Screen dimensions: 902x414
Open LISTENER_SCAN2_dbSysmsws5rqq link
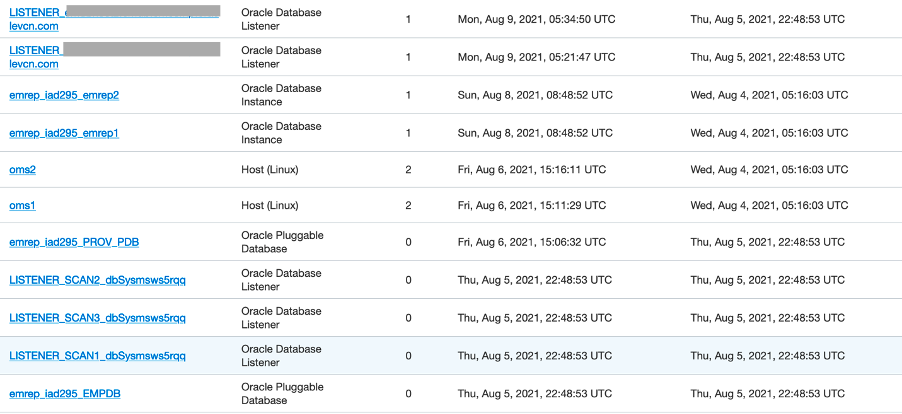[x=97, y=280]
